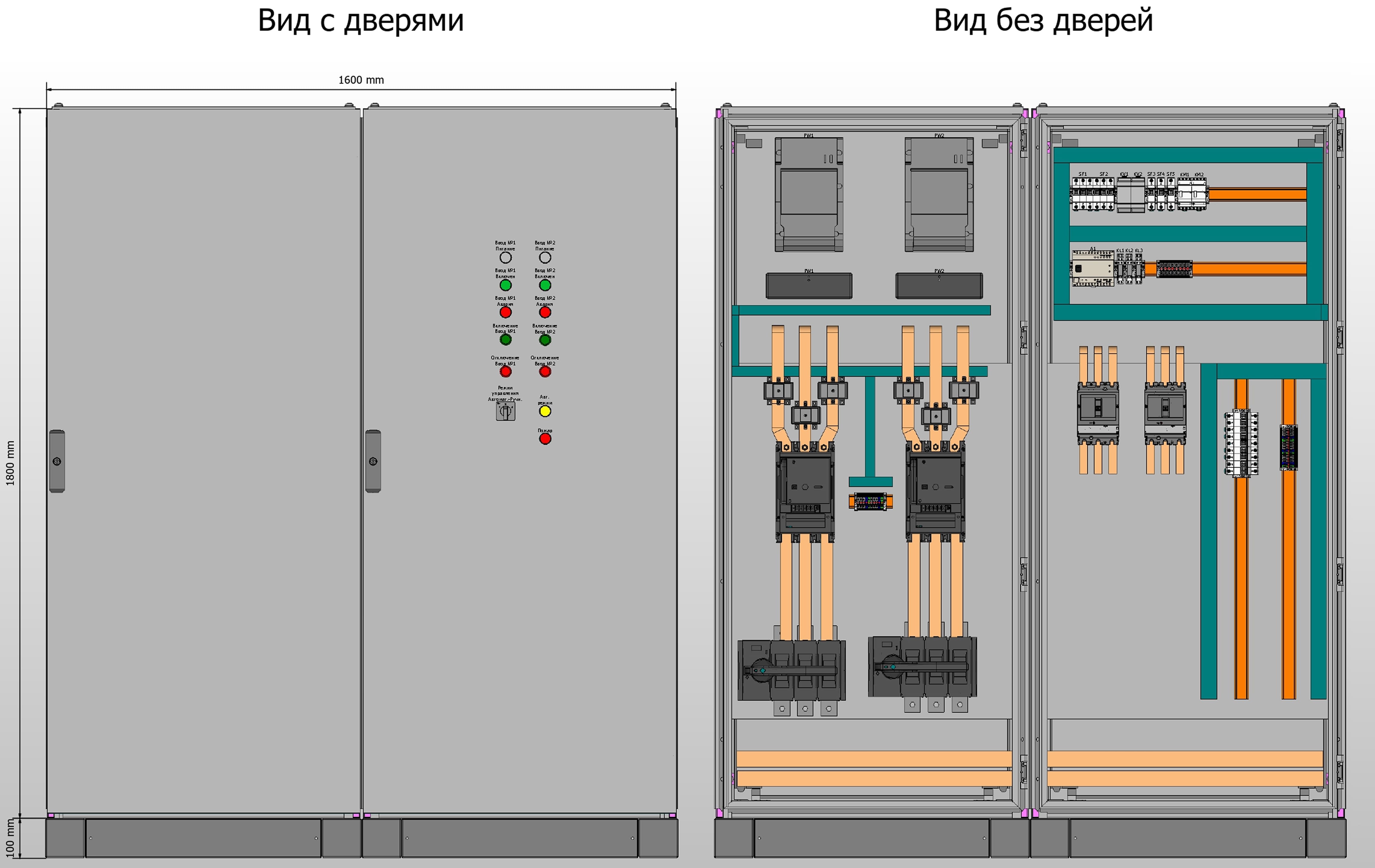Click the white Ввод №1 Питание lamp
Image resolution: width=1375 pixels, height=868 pixels.
pos(505,258)
